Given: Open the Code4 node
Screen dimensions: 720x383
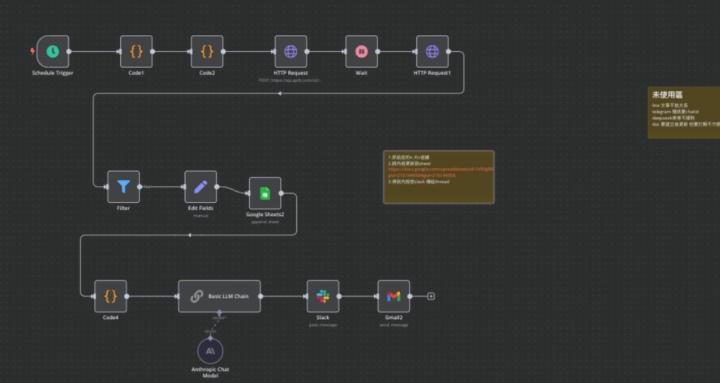Looking at the screenshot, I should tap(111, 296).
